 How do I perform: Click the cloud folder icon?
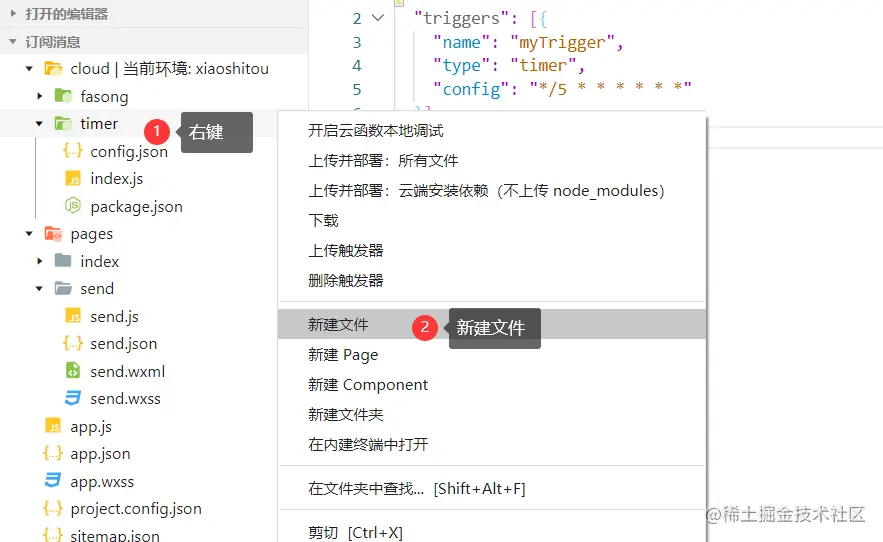coord(53,69)
